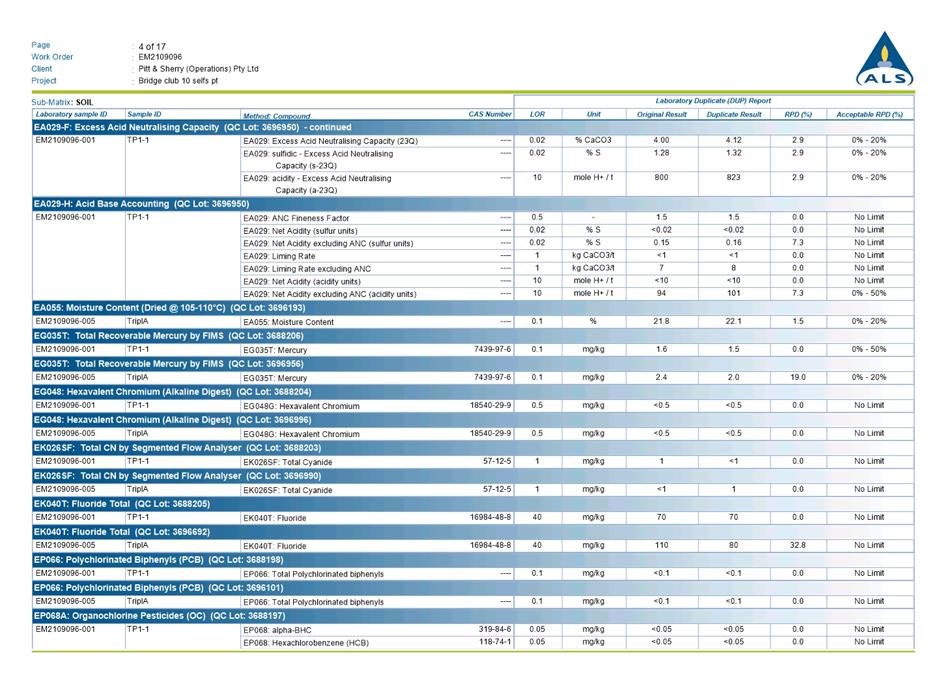The width and height of the screenshot is (951, 673).
Task: Select the EA029 ANC Fineness Factor row
Action: [x=296, y=217]
